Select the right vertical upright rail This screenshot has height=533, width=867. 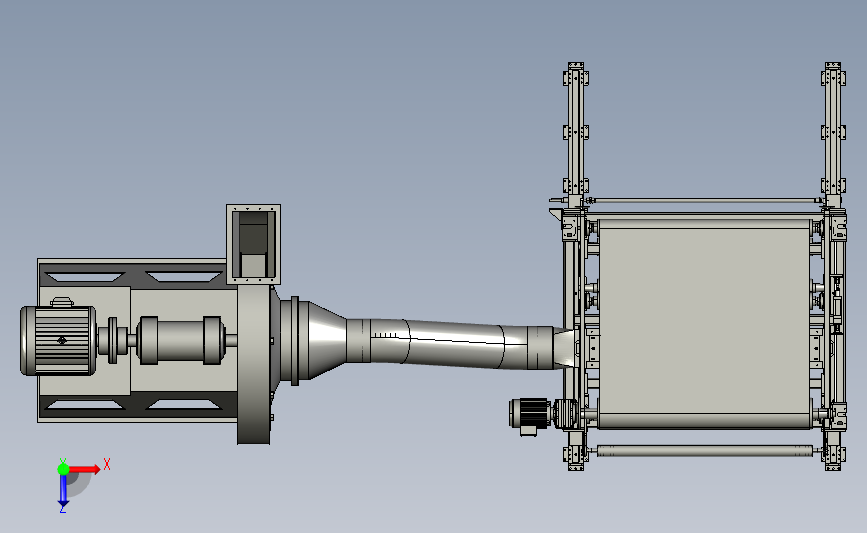point(833,133)
